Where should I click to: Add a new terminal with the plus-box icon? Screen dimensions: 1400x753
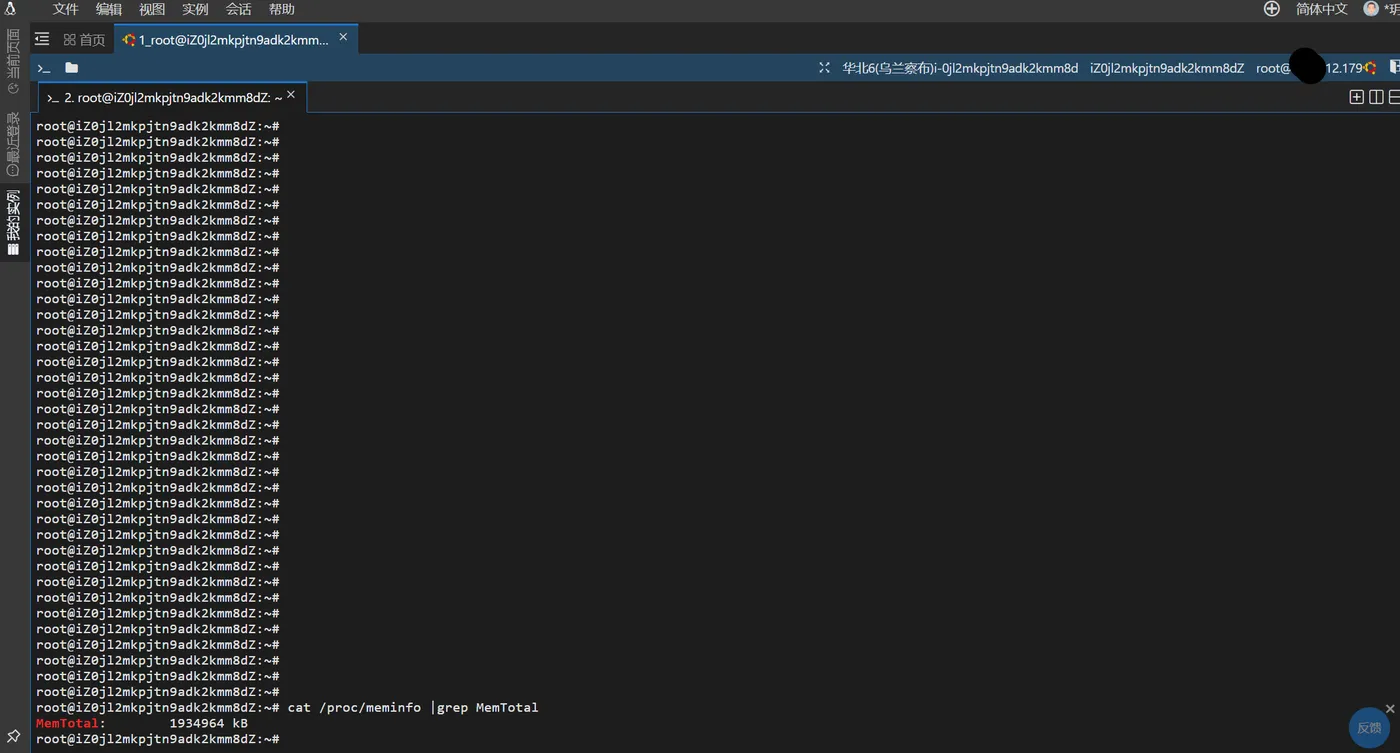point(1356,97)
